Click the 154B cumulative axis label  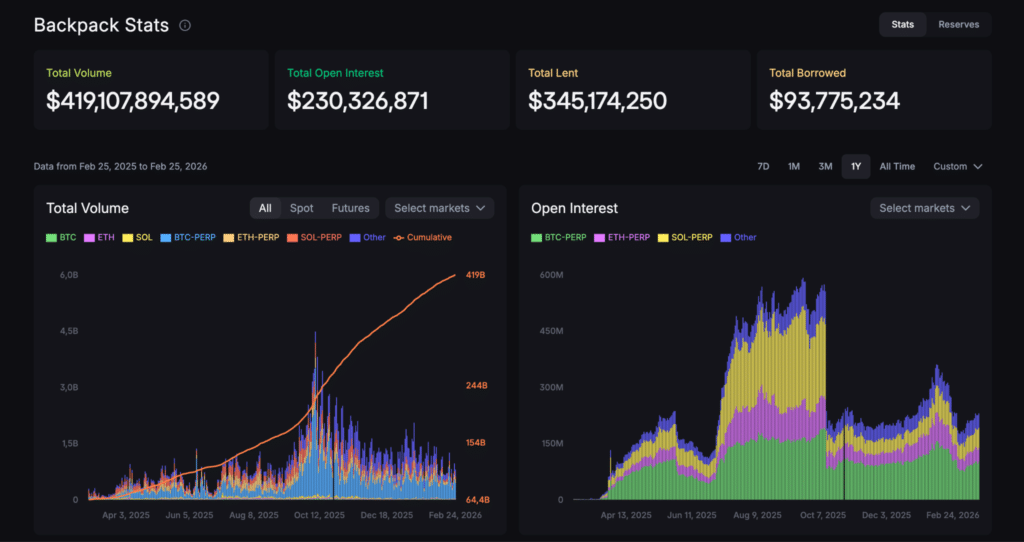475,443
